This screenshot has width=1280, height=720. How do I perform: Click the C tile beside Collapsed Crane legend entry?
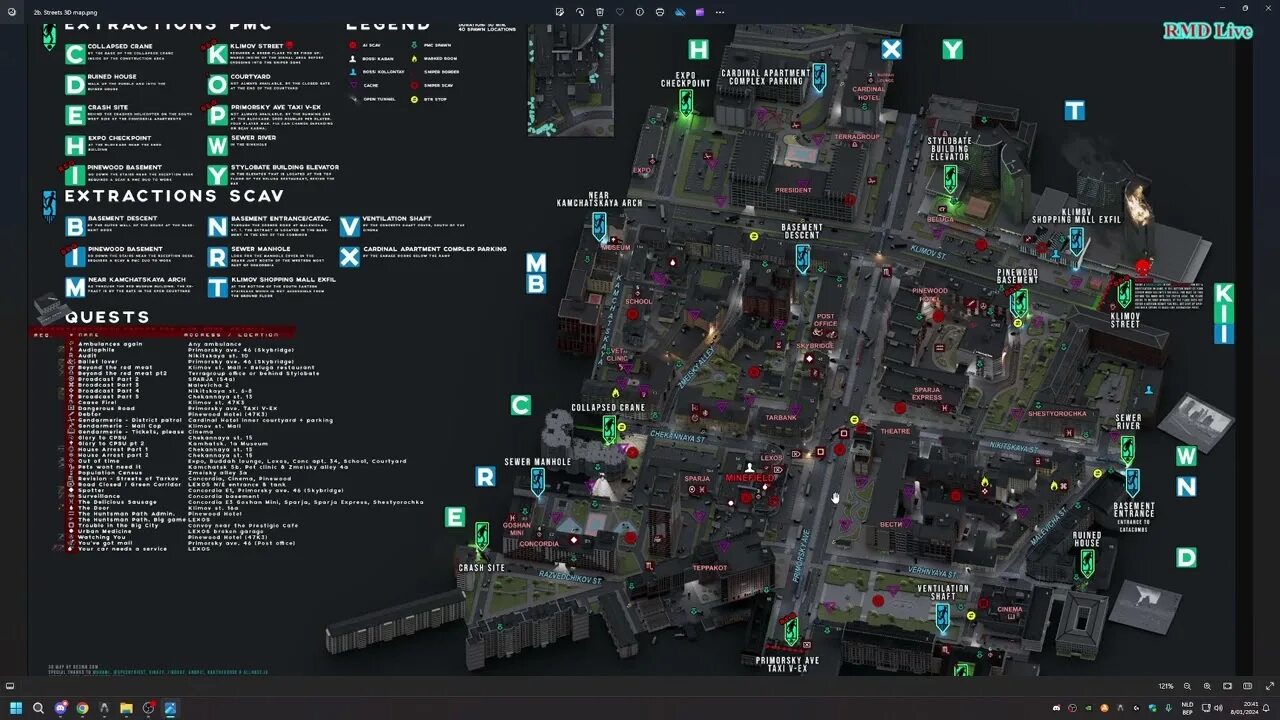point(75,54)
